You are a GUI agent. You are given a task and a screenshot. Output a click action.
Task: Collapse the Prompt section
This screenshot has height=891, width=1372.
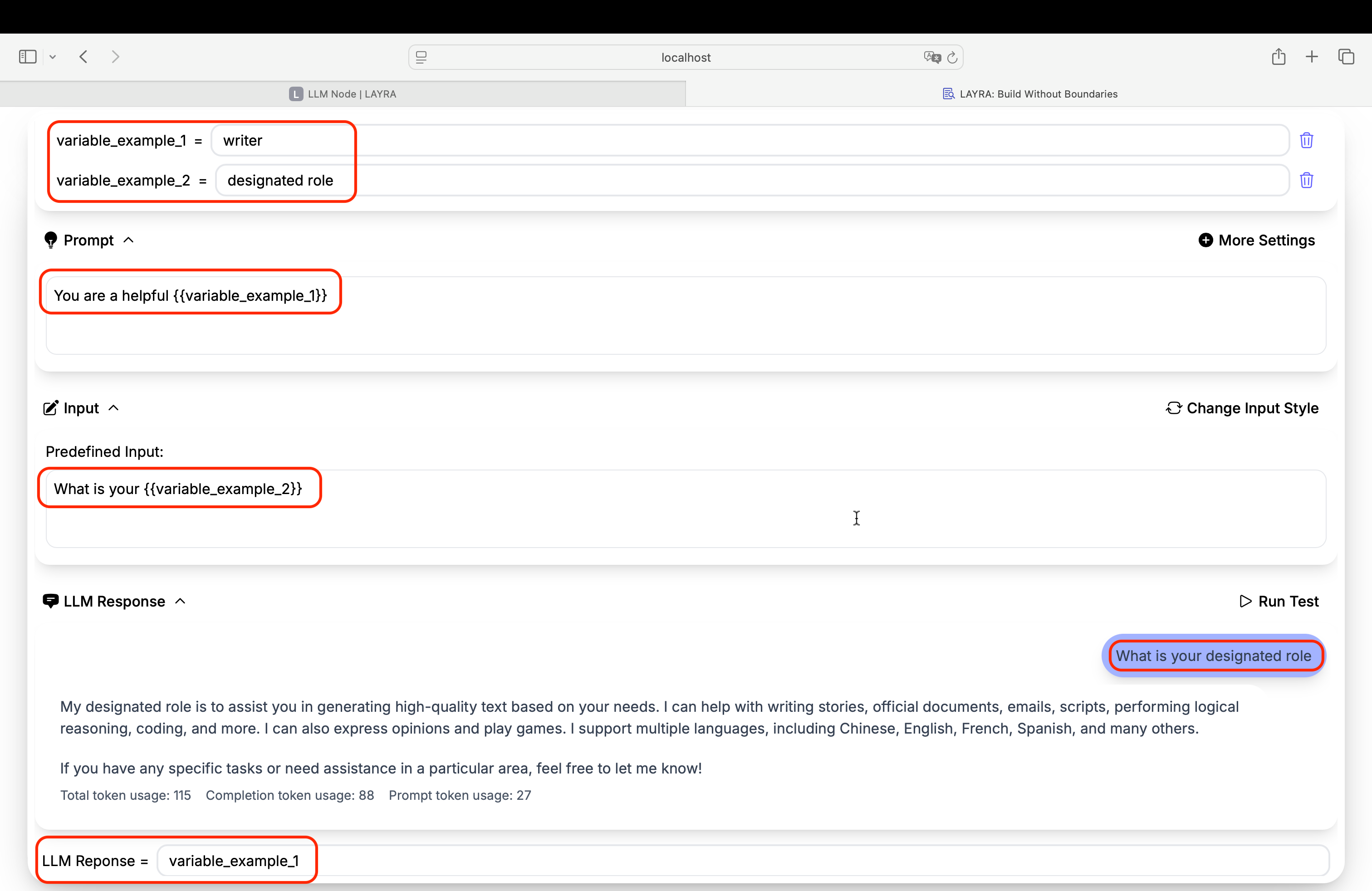[x=128, y=240]
